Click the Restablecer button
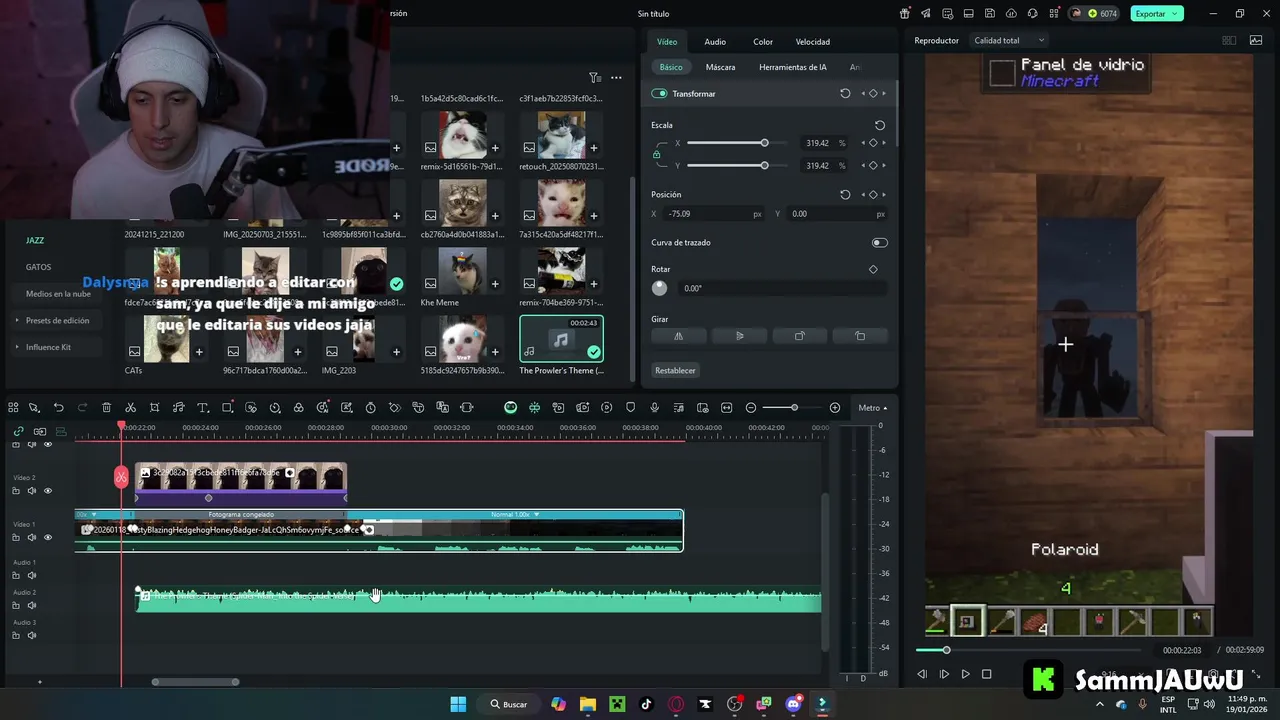Image resolution: width=1280 pixels, height=720 pixels. click(x=675, y=370)
